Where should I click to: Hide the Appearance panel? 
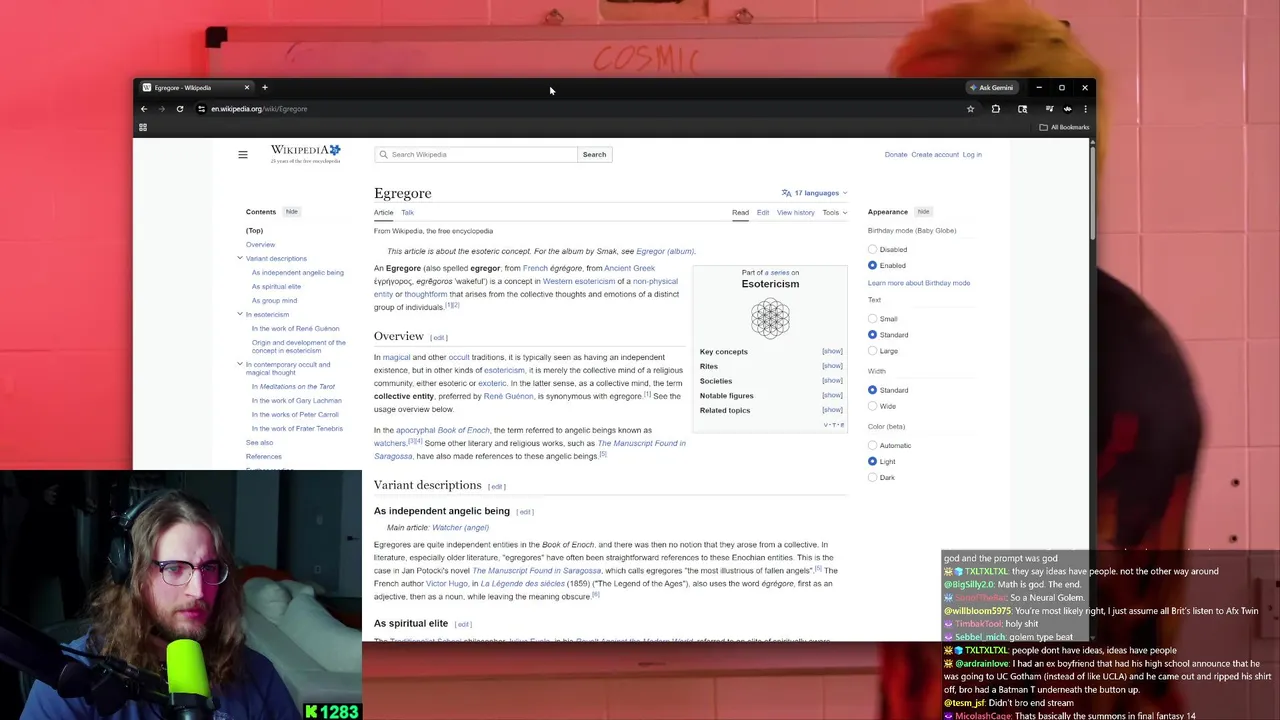point(924,212)
